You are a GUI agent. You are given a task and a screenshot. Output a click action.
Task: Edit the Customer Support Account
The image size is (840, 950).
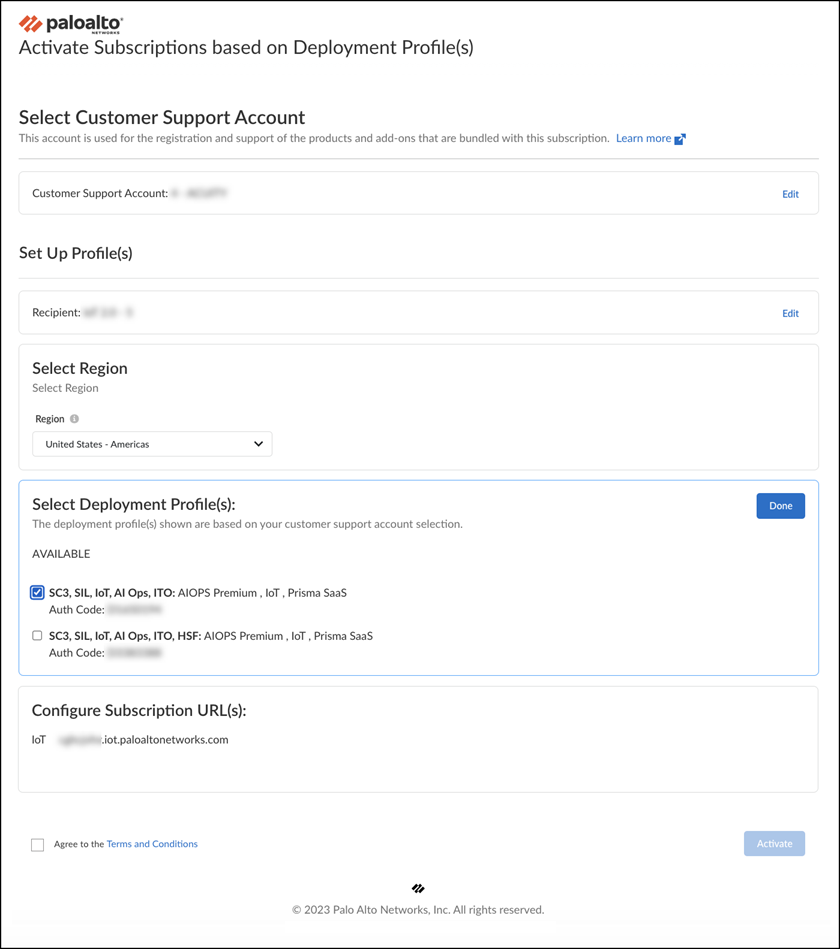[x=790, y=194]
